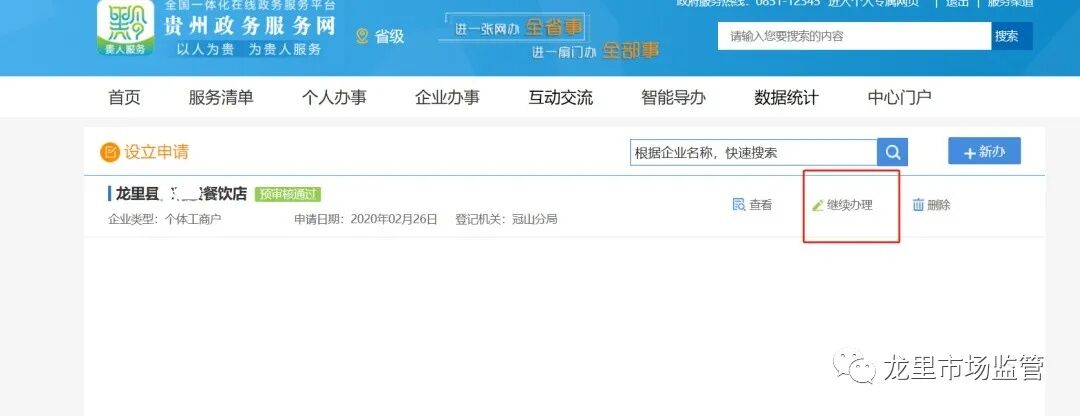Open the 数据统计 menu item
This screenshot has height=416, width=1080.
coord(787,97)
